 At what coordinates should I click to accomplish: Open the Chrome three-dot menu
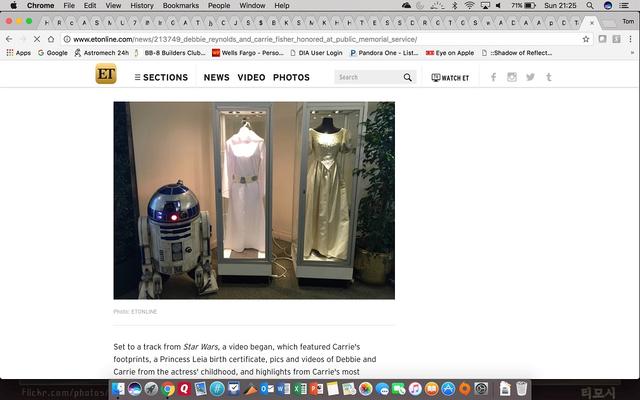[631, 39]
